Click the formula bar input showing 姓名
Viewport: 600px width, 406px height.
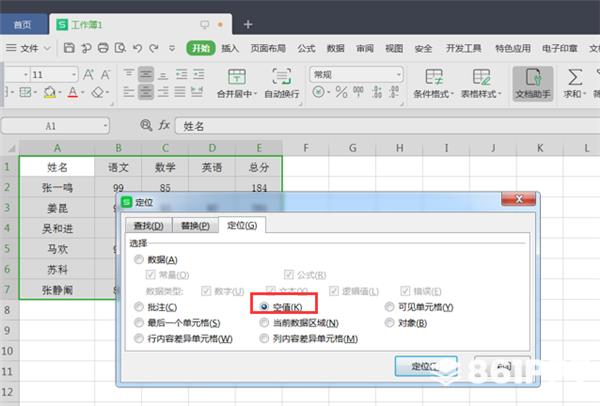(386, 126)
